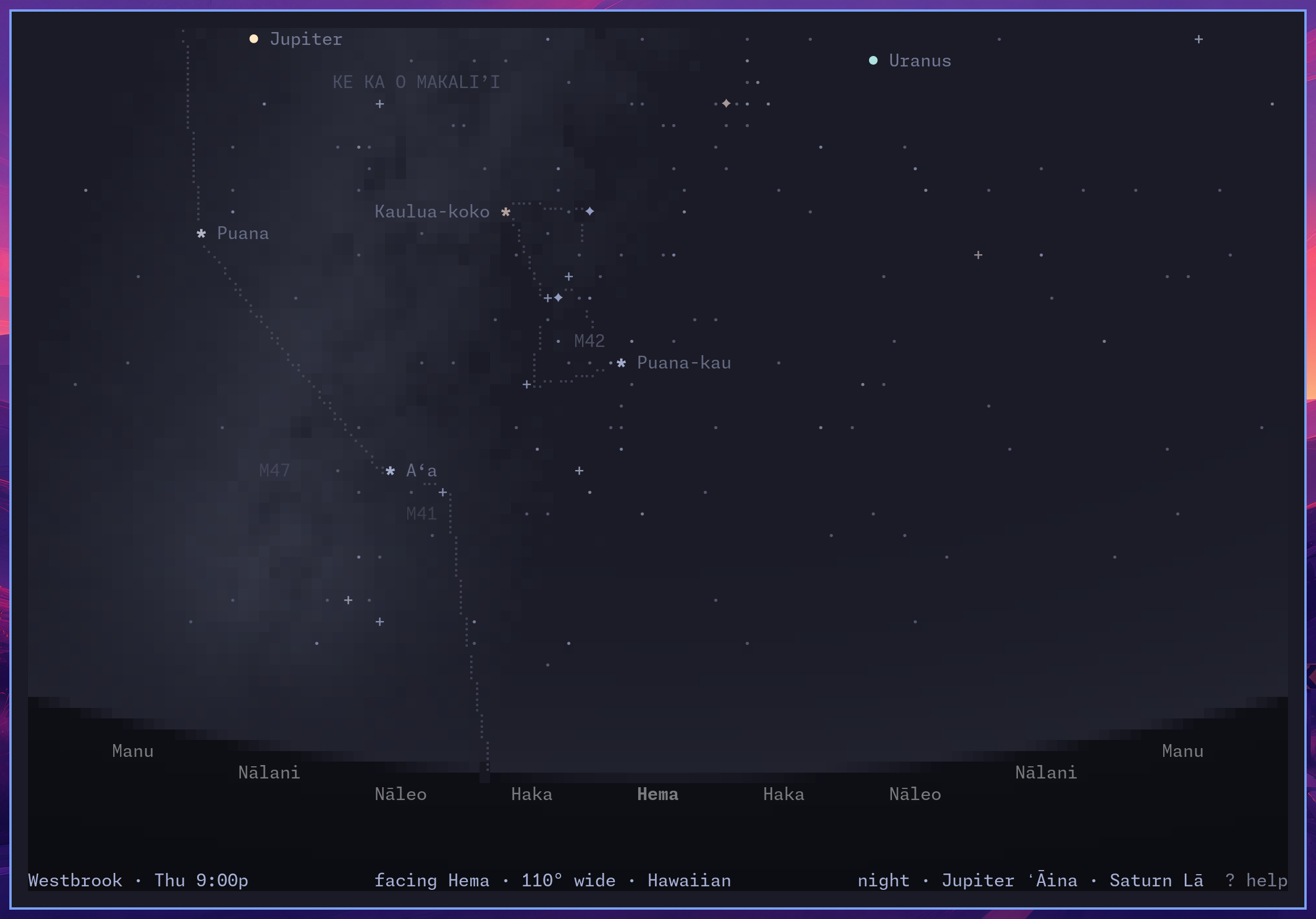
Task: Click the Puana-kau star name
Action: click(684, 363)
